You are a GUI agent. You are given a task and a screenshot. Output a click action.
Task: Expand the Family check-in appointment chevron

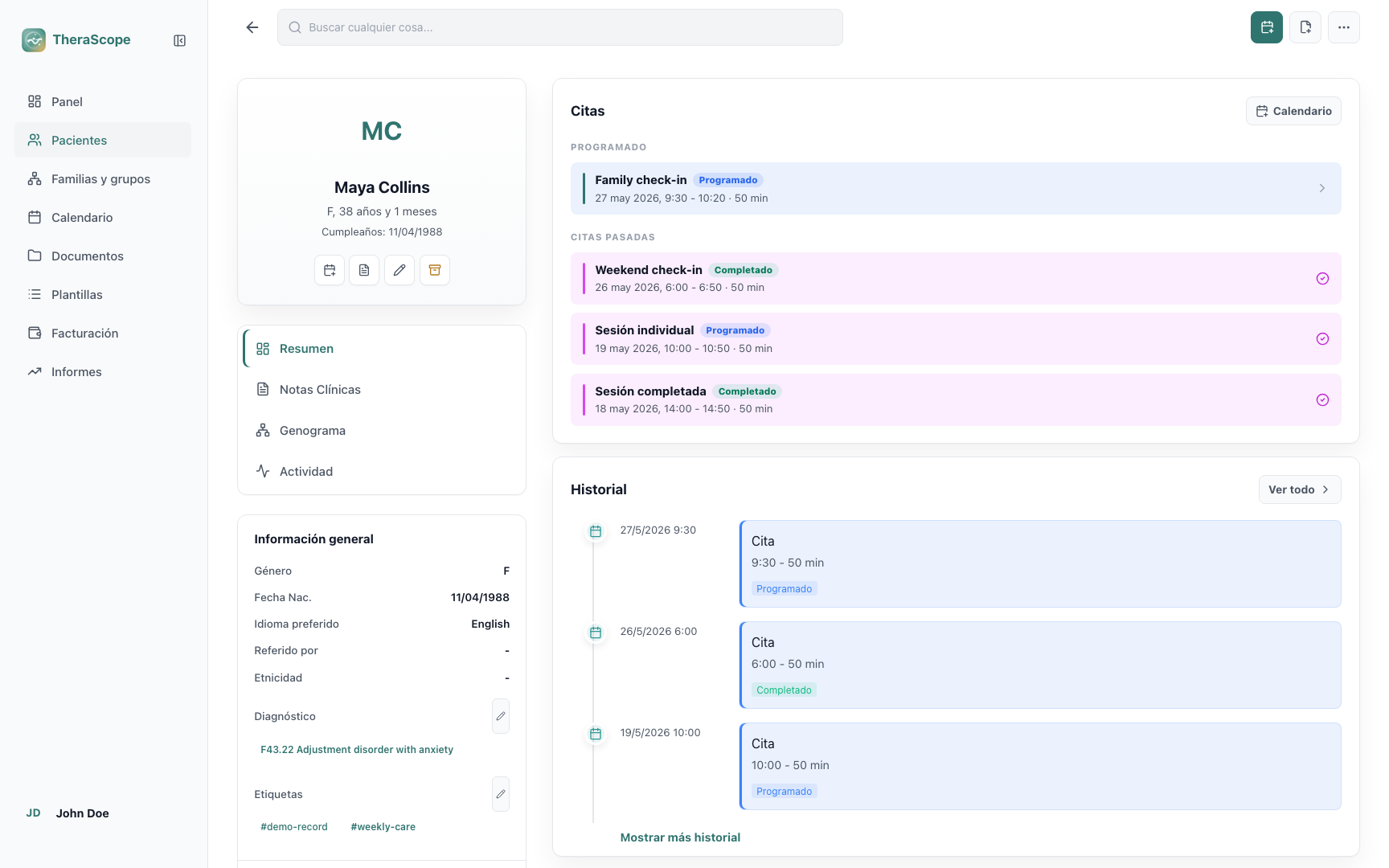point(1322,188)
